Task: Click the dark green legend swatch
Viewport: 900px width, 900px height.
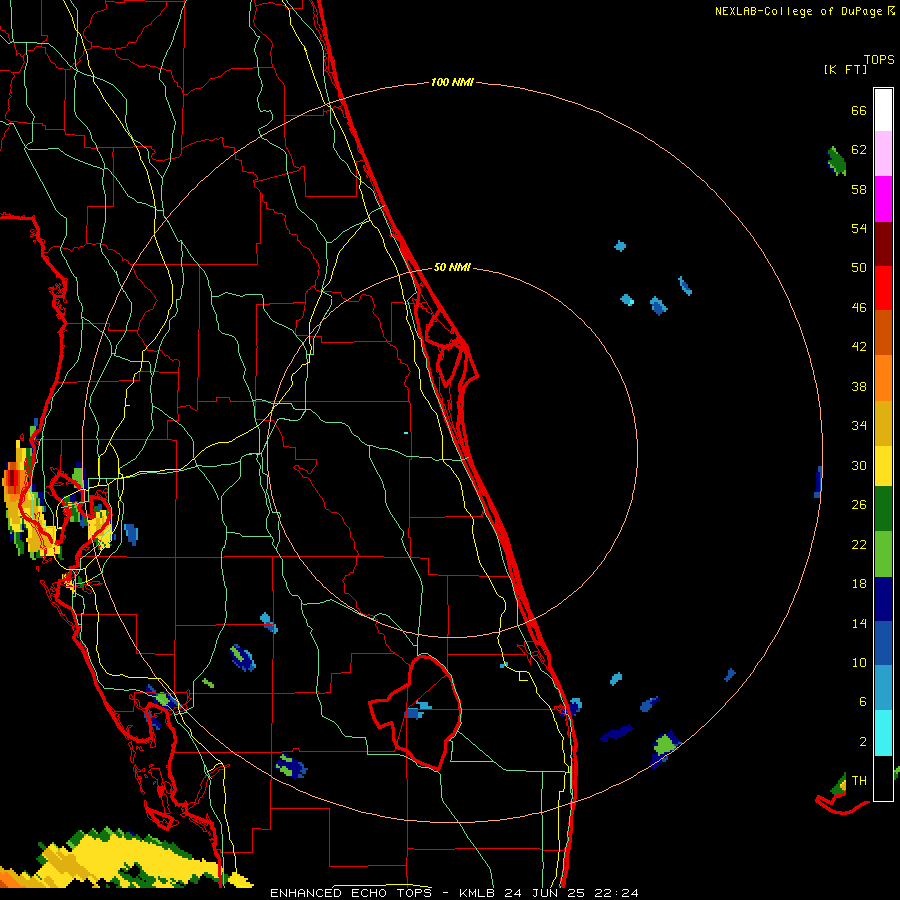Action: pyautogui.click(x=883, y=509)
